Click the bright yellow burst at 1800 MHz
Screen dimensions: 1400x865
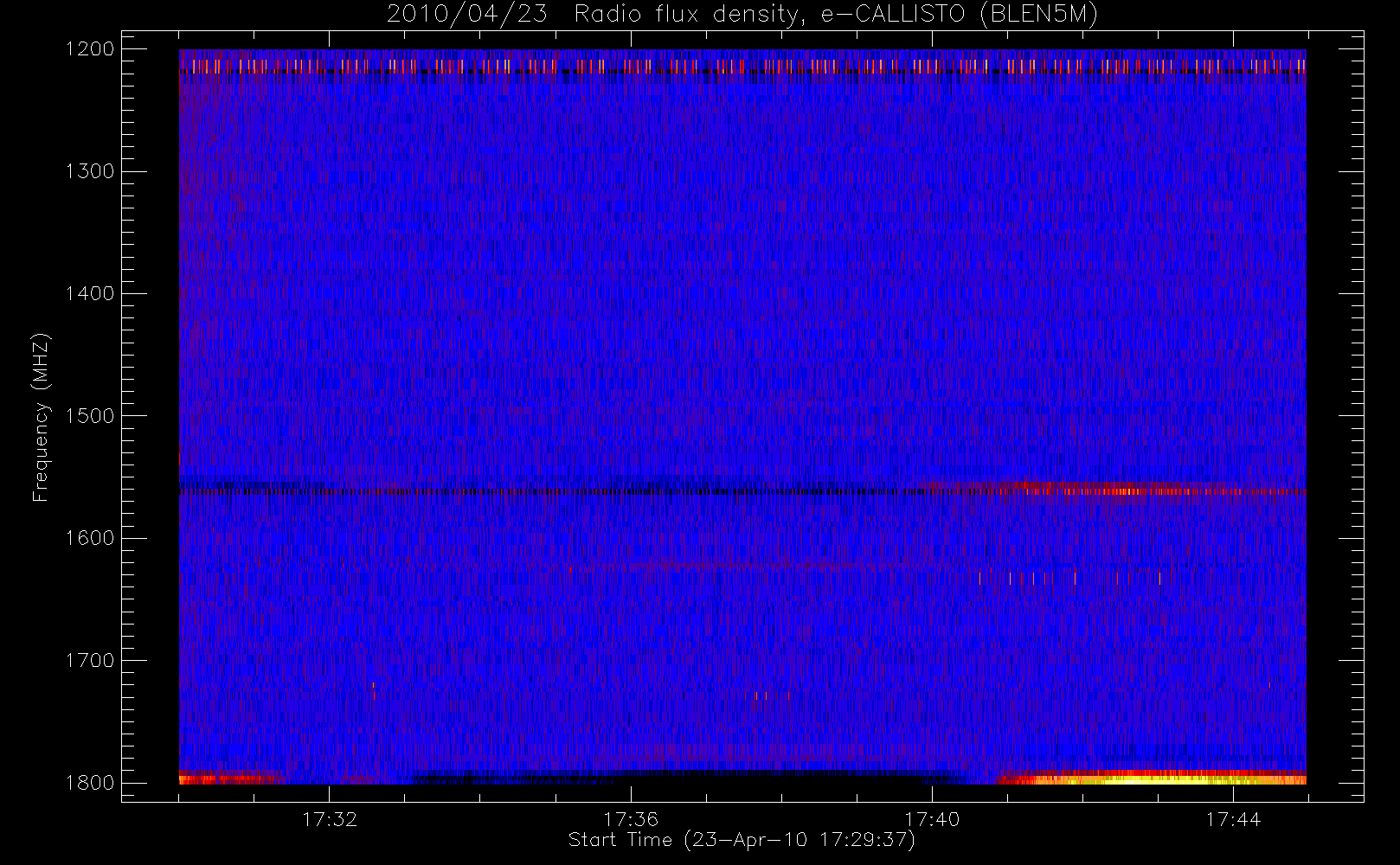click(x=1151, y=778)
